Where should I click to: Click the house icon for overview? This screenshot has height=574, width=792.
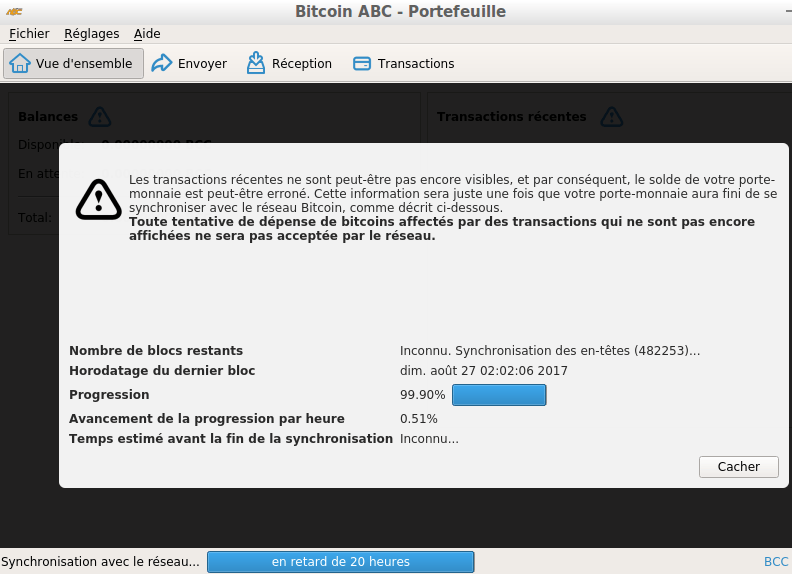coord(20,63)
